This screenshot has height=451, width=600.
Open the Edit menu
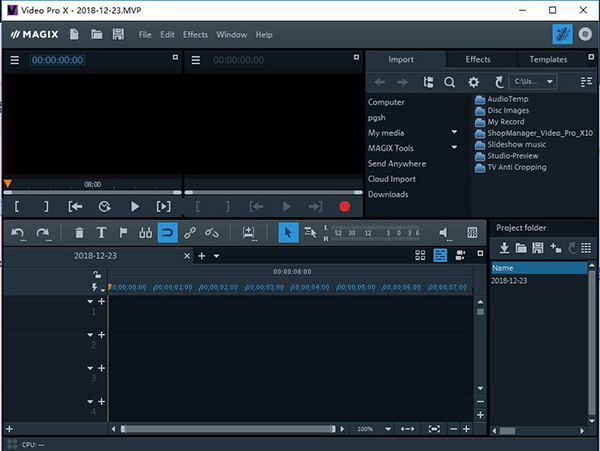click(x=167, y=35)
